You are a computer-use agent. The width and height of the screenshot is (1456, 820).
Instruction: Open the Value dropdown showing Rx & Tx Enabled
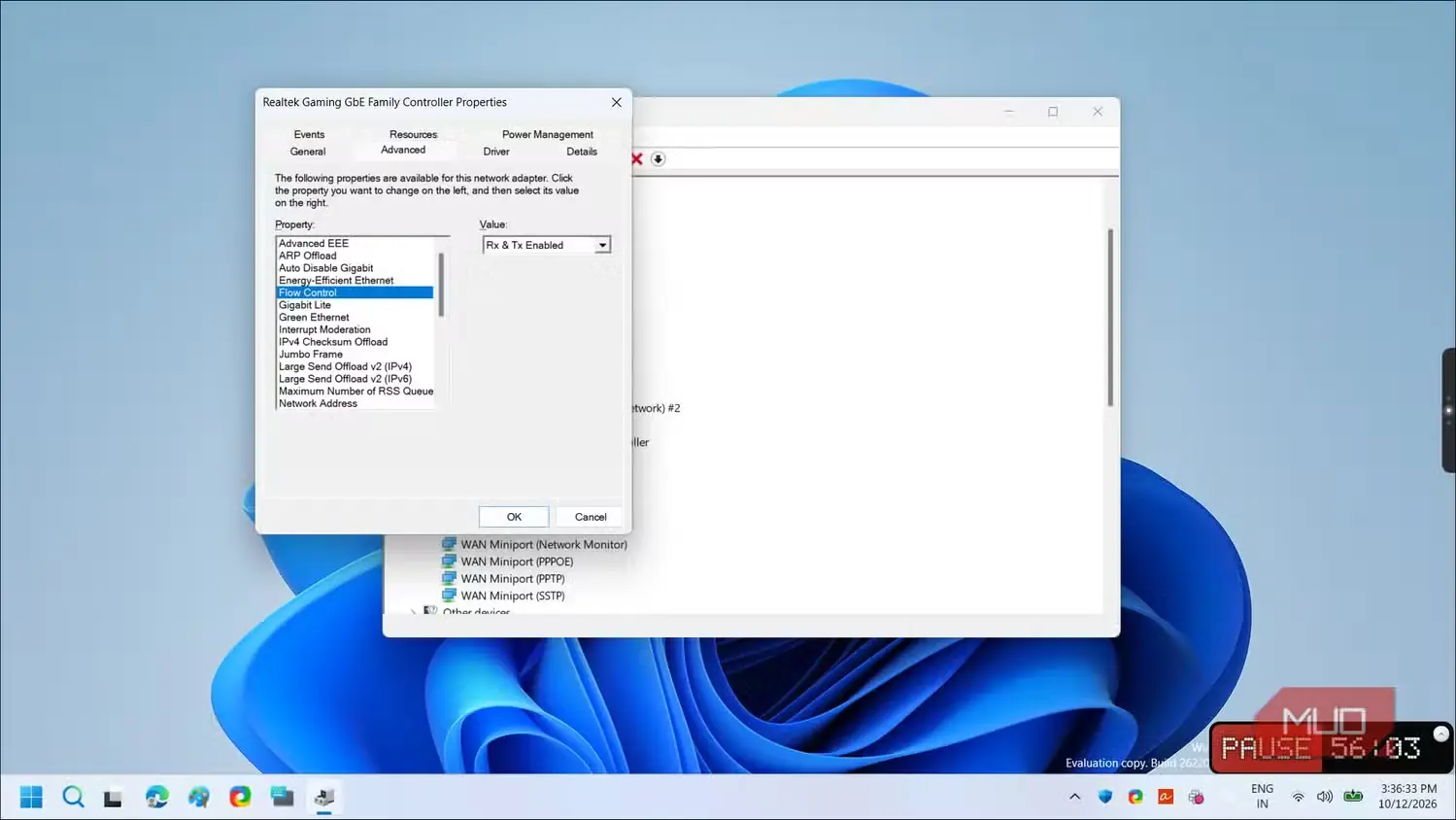pyautogui.click(x=547, y=246)
